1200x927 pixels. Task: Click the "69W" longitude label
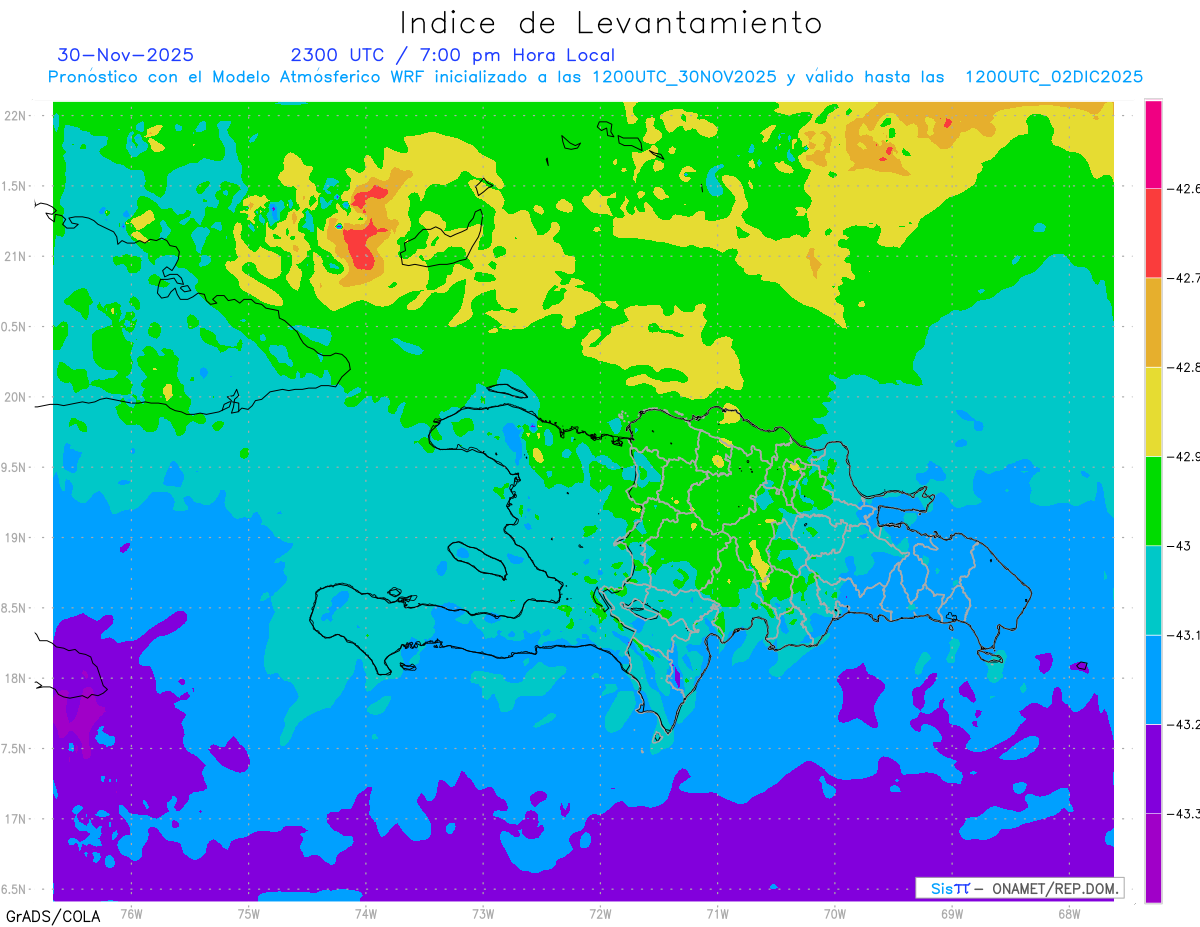pyautogui.click(x=952, y=913)
